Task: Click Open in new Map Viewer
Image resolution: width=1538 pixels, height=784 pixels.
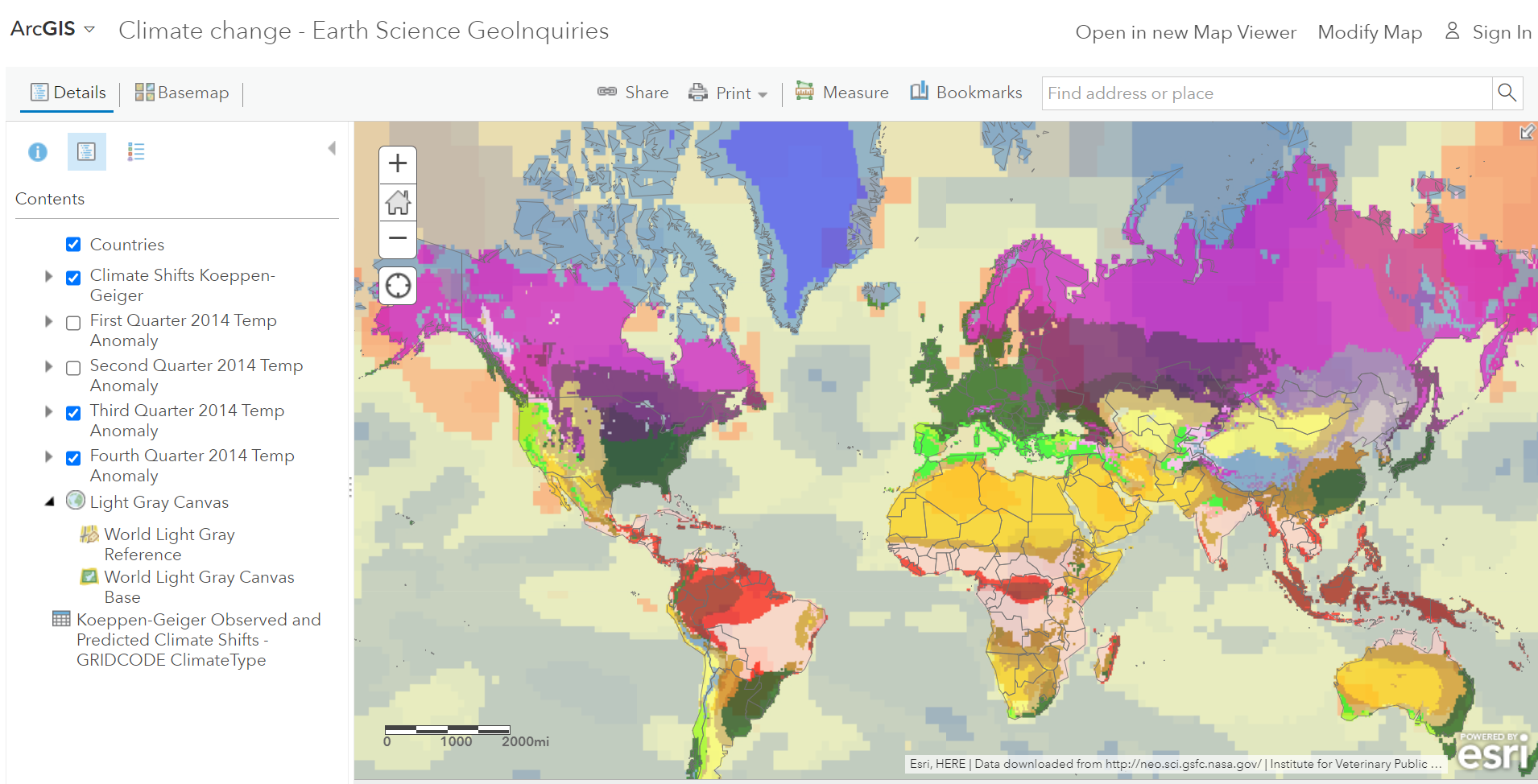Action: point(1186,32)
